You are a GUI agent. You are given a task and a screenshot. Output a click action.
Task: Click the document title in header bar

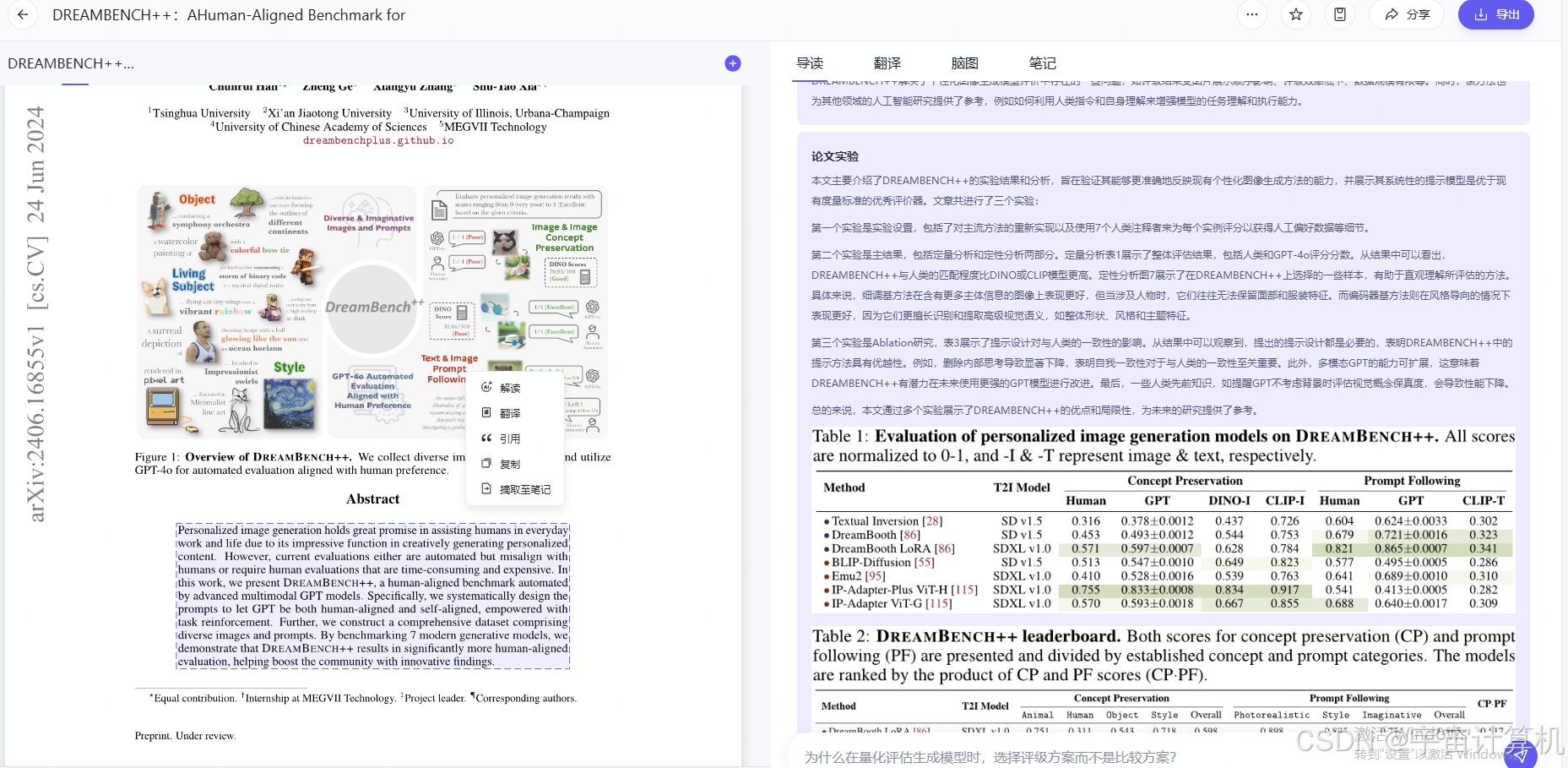[x=229, y=14]
